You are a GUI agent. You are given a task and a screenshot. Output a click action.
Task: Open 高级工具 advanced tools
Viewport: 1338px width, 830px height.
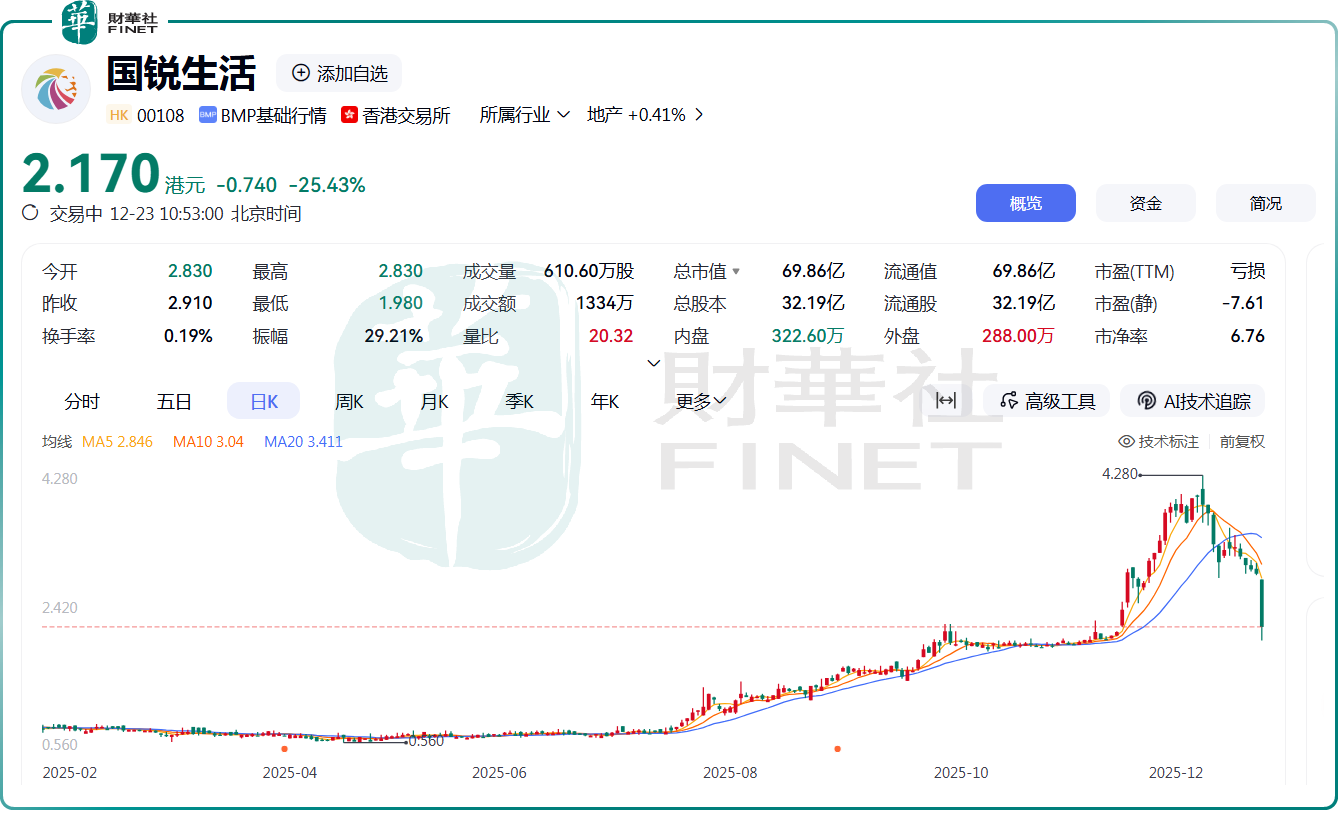pos(1047,401)
